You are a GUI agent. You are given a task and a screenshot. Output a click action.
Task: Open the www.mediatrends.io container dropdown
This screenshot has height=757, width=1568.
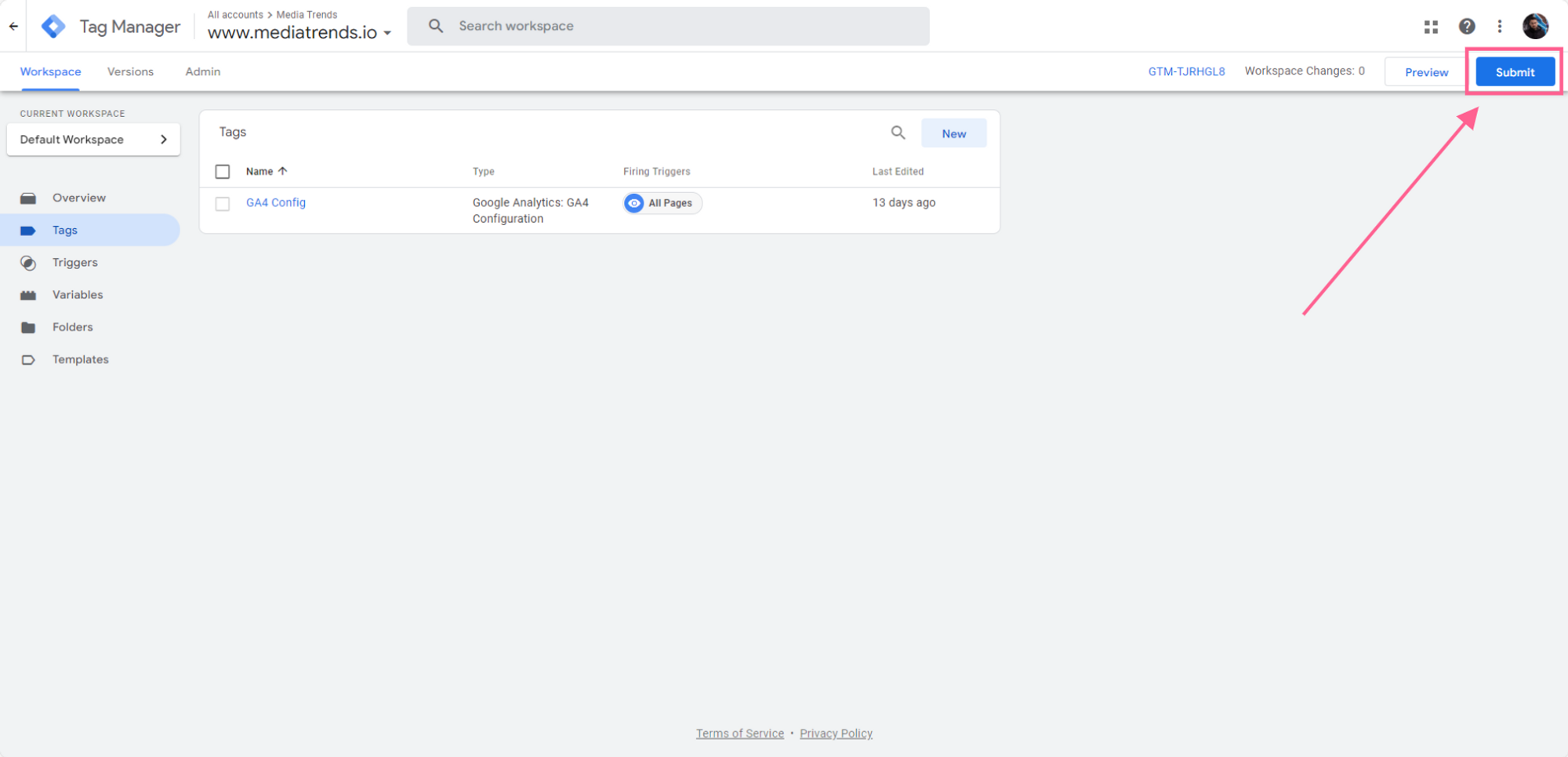[299, 32]
